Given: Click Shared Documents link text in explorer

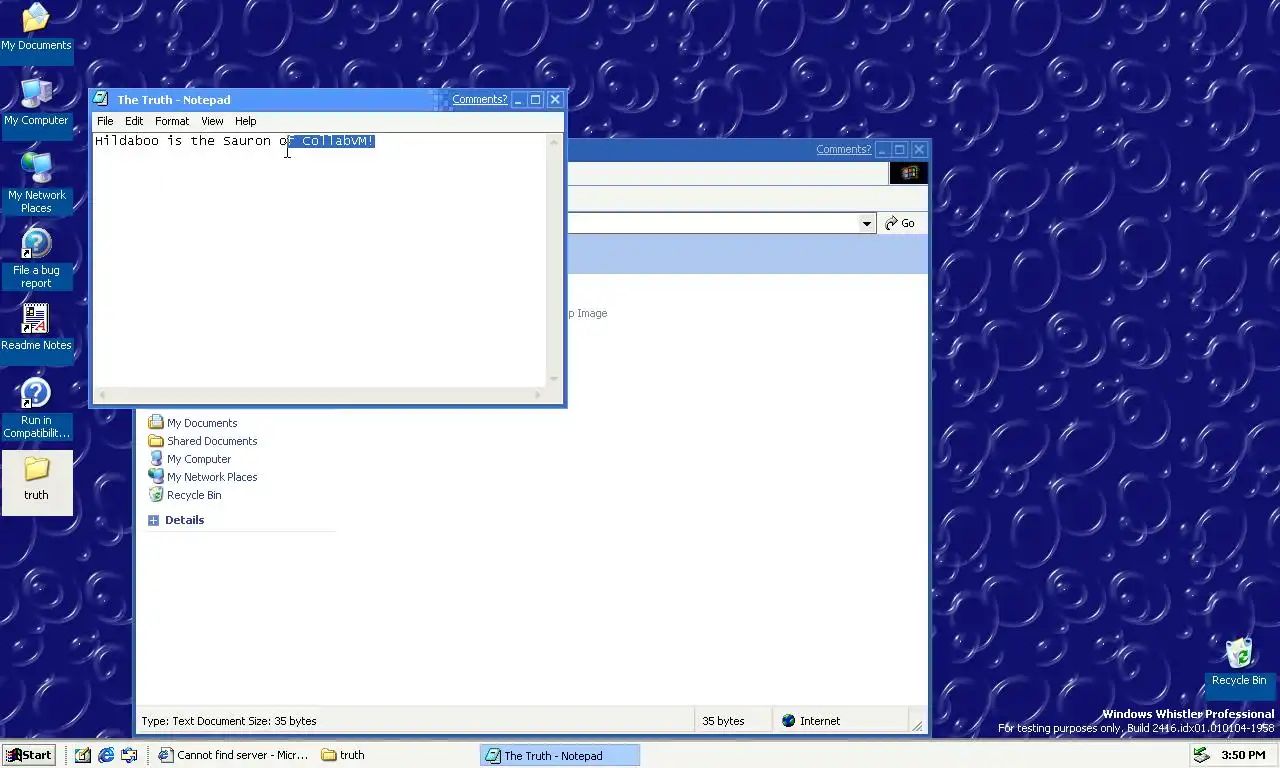Looking at the screenshot, I should point(212,441).
